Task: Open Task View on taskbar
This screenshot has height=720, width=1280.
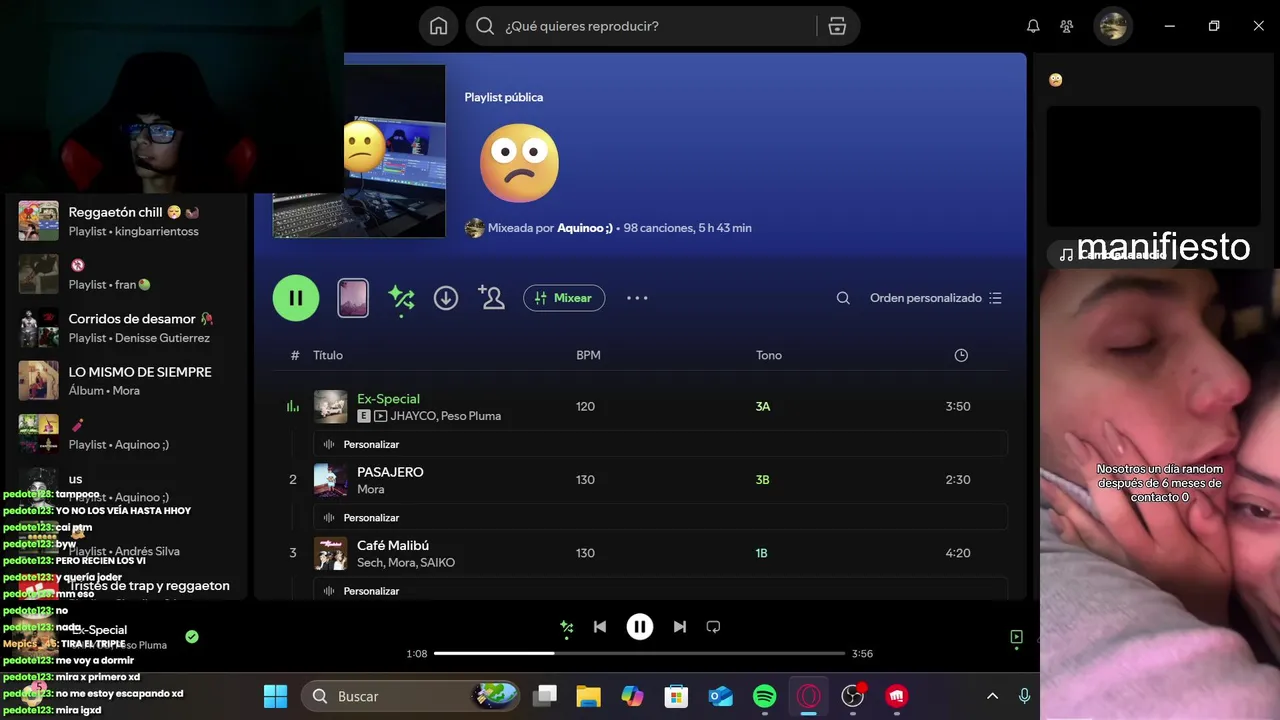Action: point(544,696)
